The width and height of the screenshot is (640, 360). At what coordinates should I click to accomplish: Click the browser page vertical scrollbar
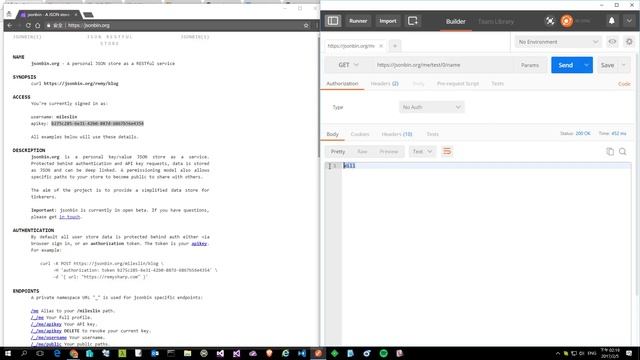pyautogui.click(x=318, y=96)
